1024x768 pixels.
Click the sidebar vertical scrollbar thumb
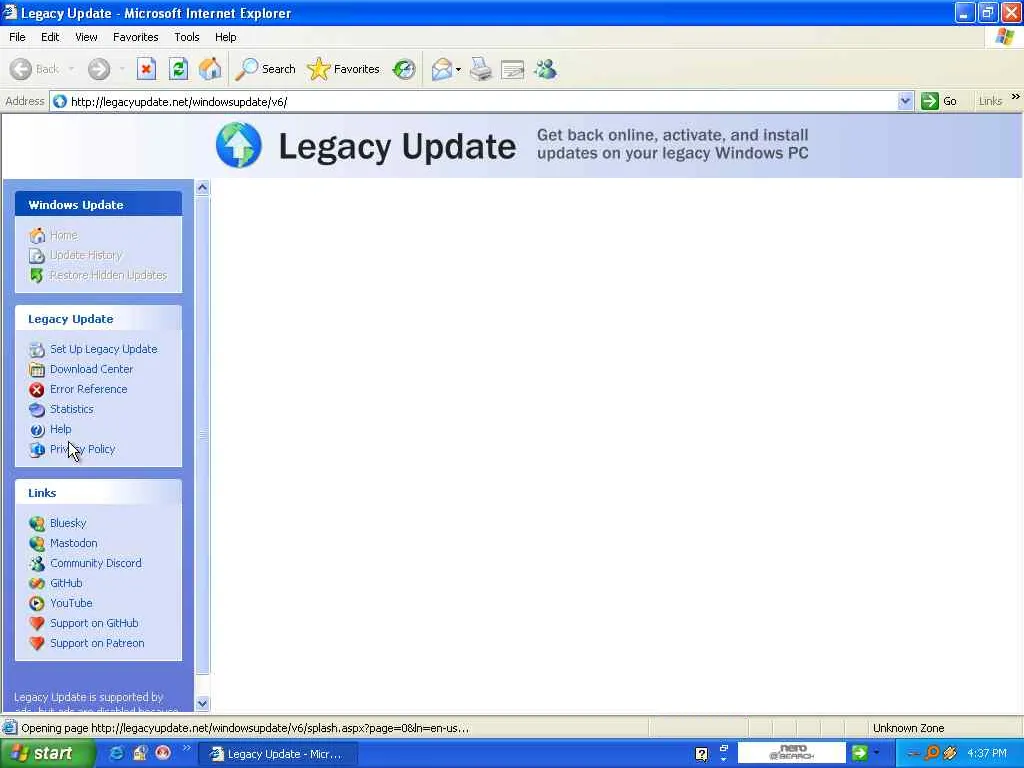tap(202, 434)
